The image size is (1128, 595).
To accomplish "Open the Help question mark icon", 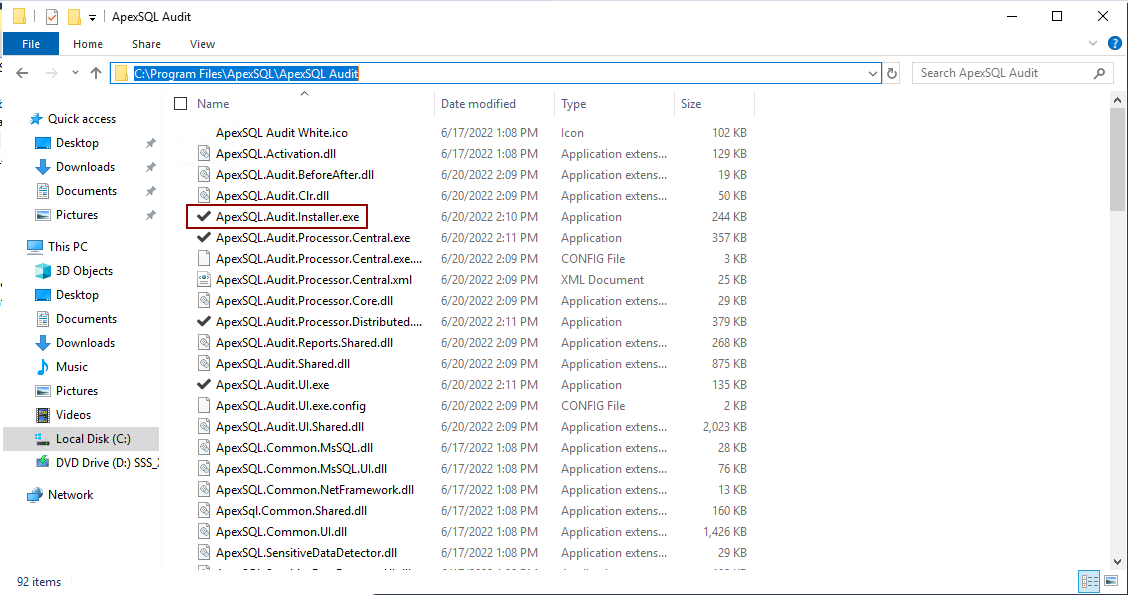I will [1114, 43].
